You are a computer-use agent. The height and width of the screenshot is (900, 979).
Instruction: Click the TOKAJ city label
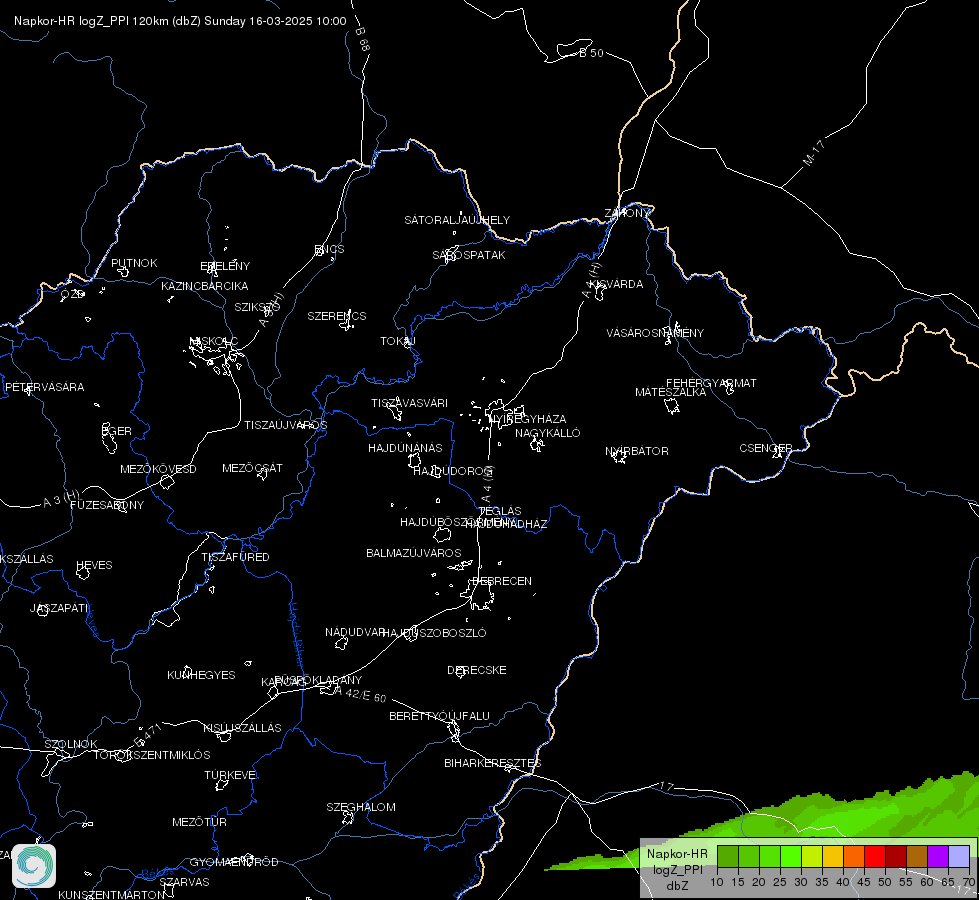point(398,341)
